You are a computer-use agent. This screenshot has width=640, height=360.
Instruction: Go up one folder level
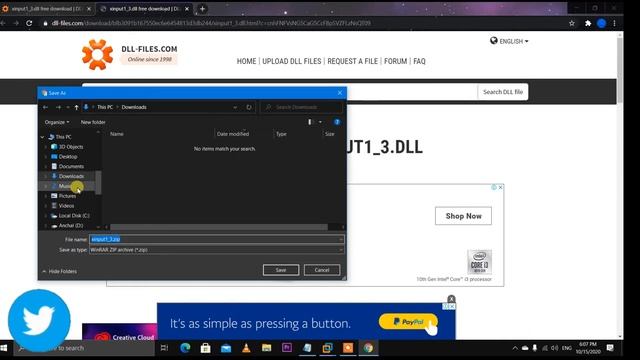(x=76, y=107)
